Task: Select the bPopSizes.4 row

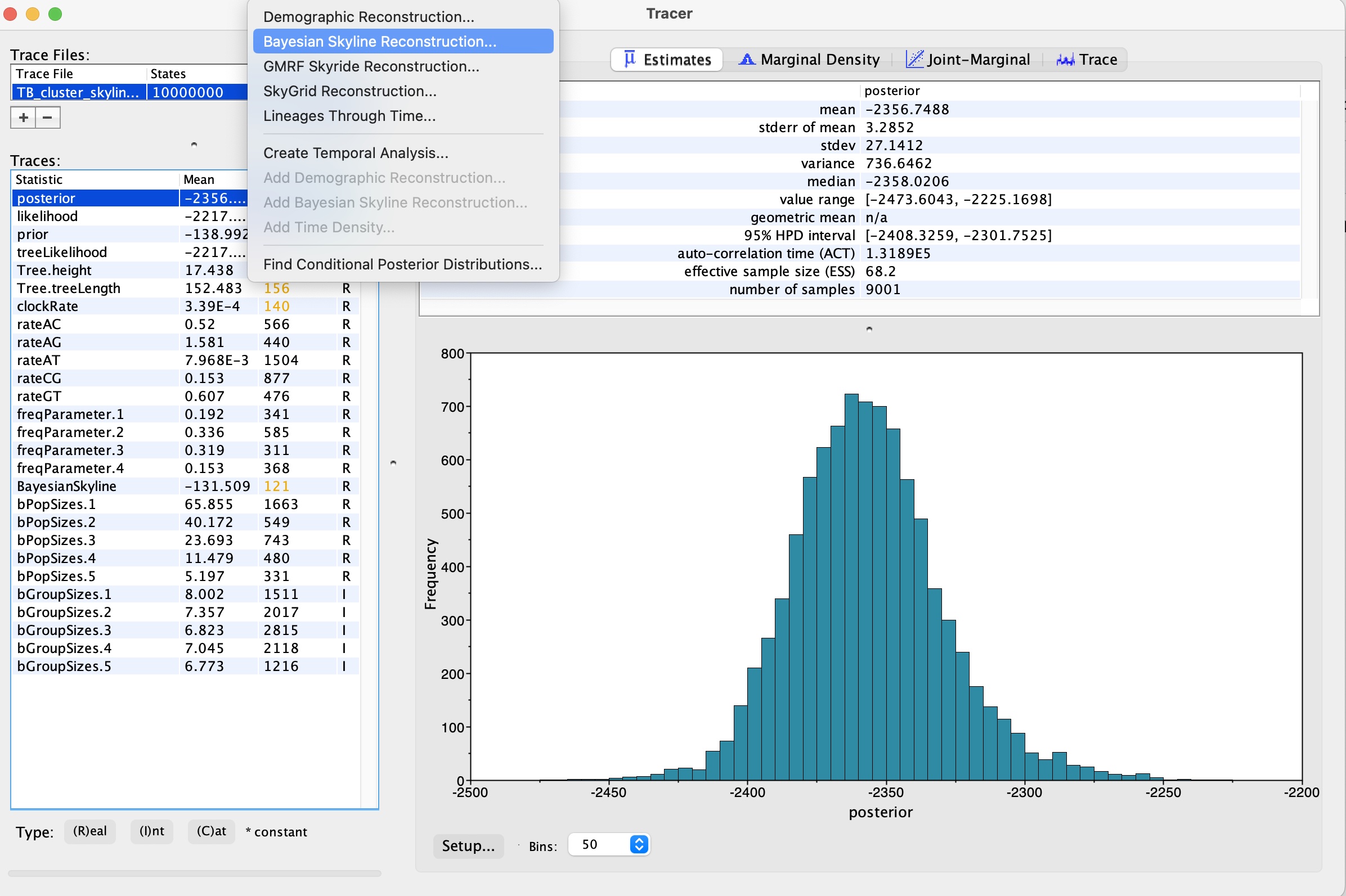Action: (185, 558)
